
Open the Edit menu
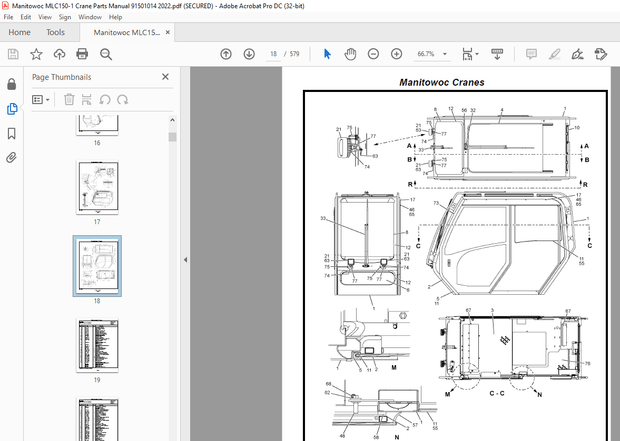click(26, 17)
